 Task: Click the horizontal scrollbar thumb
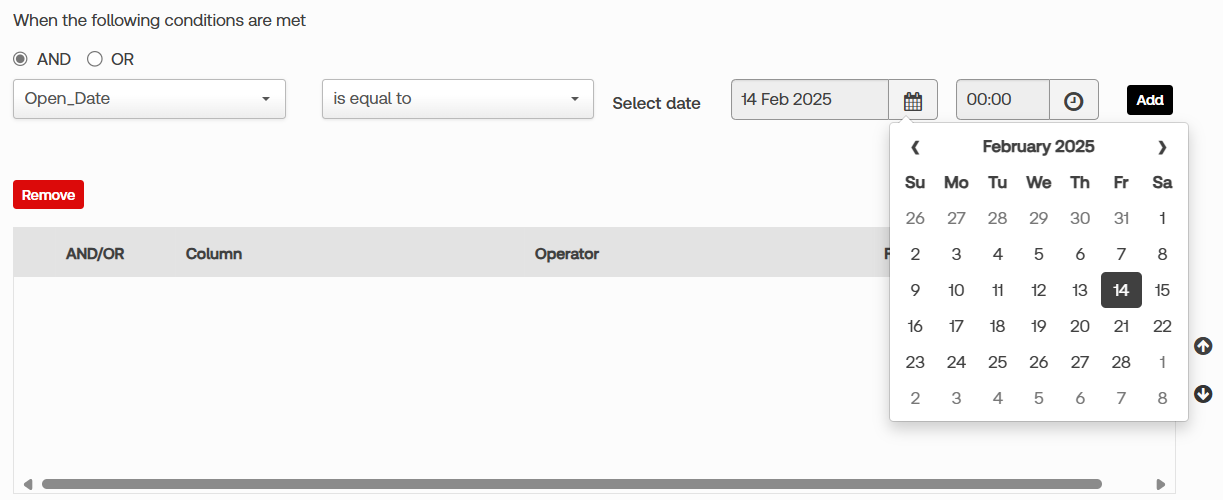[570, 484]
